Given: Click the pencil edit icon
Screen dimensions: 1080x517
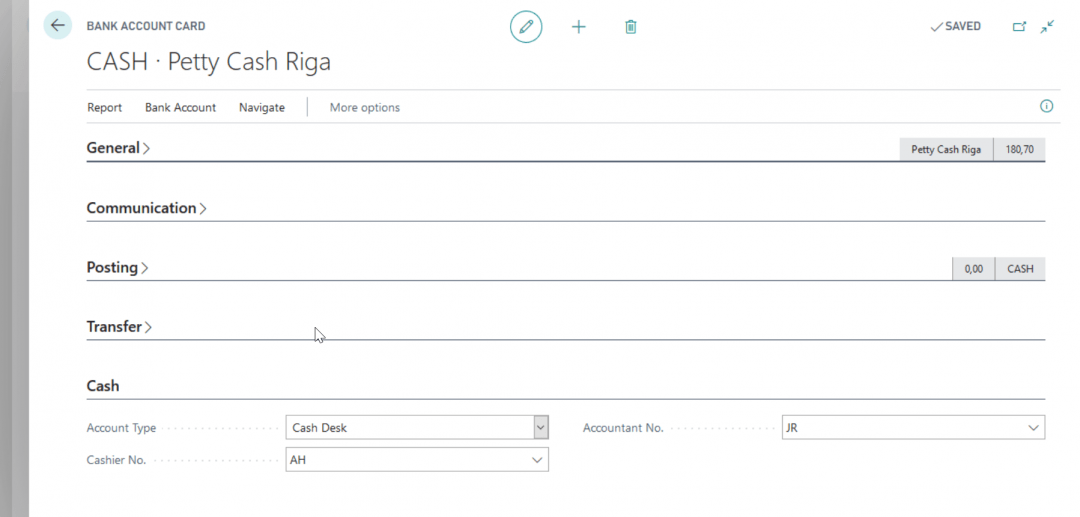Looking at the screenshot, I should [x=526, y=27].
